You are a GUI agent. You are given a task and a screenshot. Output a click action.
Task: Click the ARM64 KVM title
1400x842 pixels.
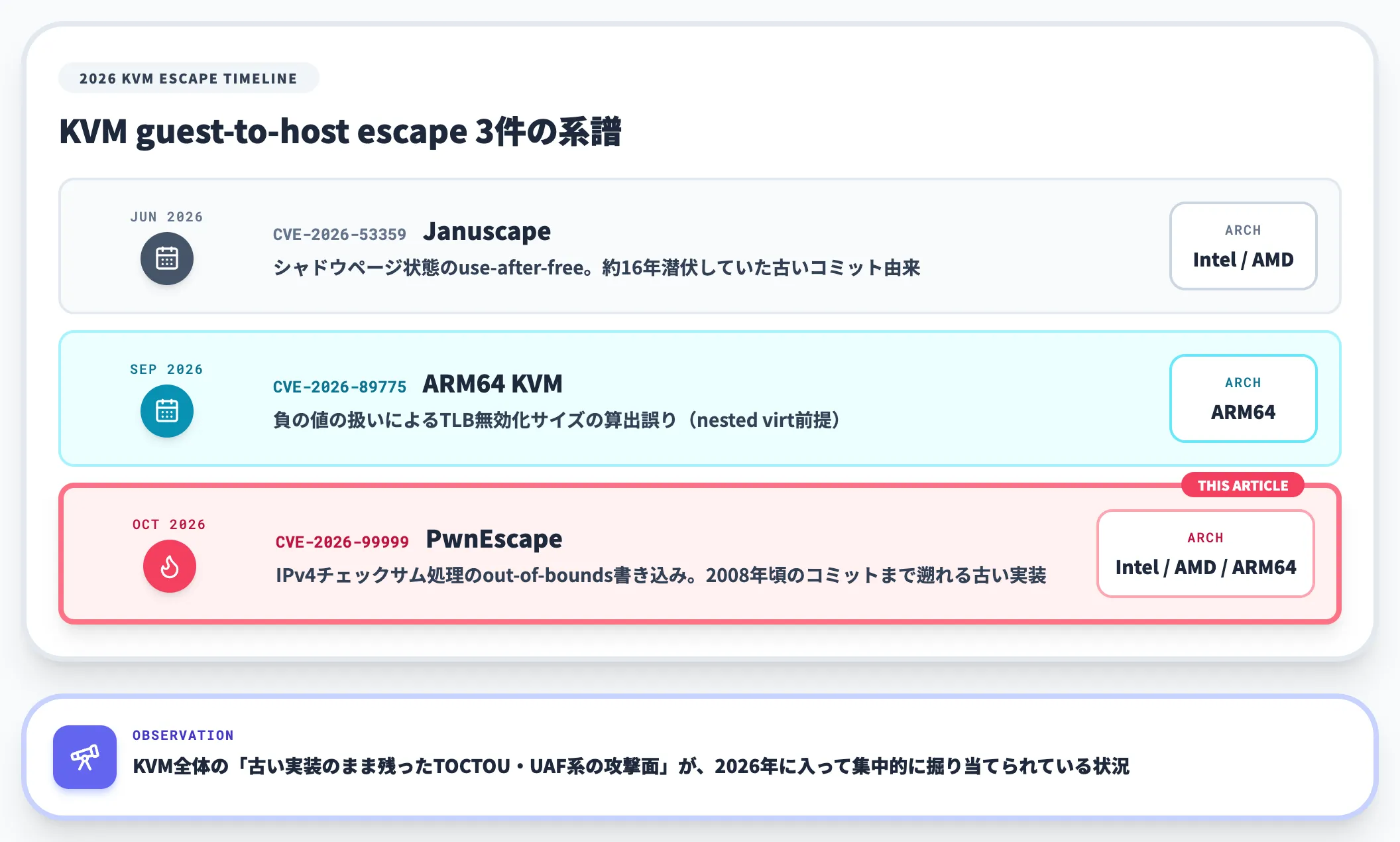[493, 384]
